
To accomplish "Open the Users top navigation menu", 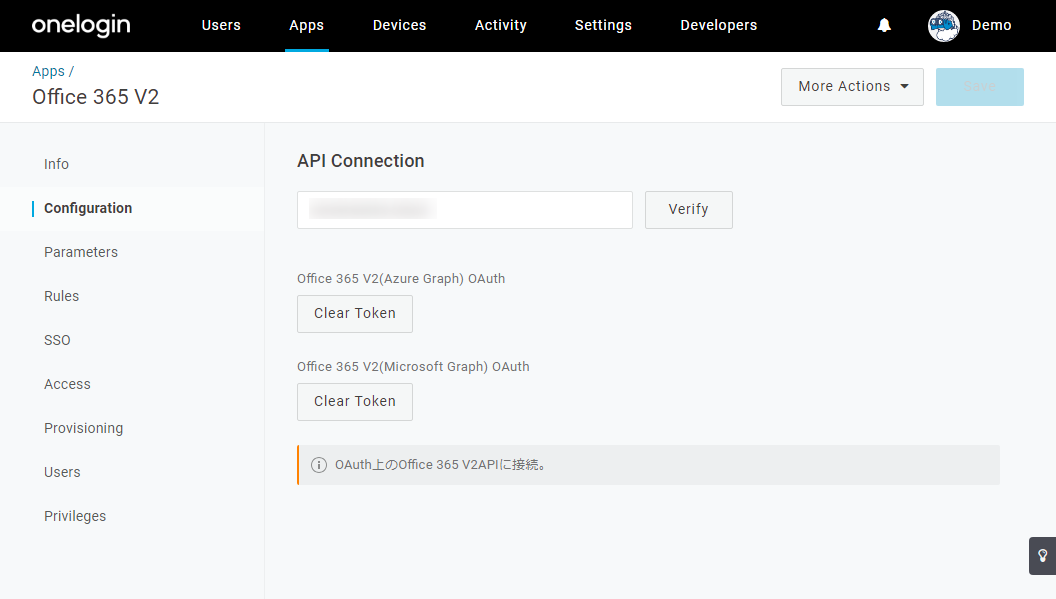I will pos(221,26).
